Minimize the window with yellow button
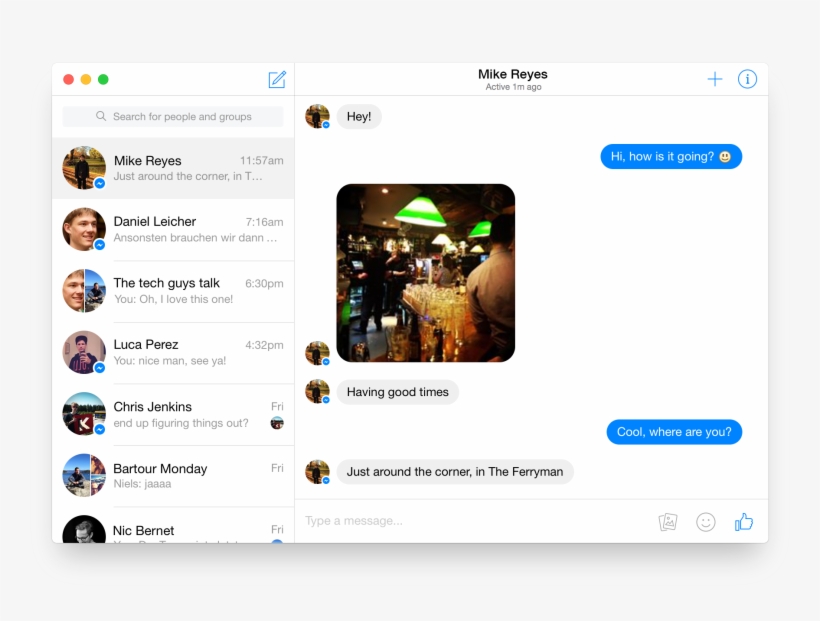The width and height of the screenshot is (820, 621). [x=86, y=80]
